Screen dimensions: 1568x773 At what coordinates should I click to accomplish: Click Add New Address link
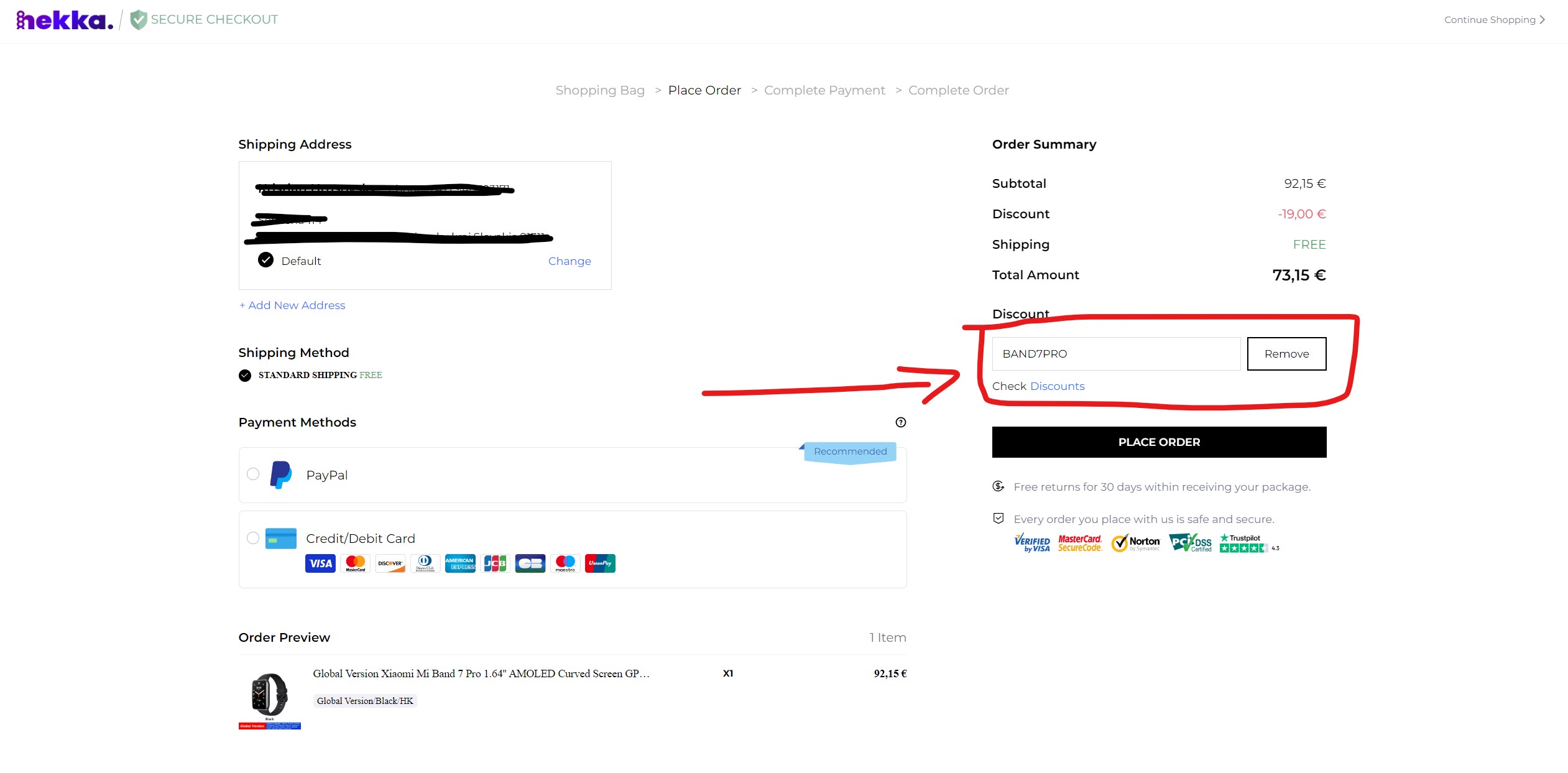tap(292, 305)
